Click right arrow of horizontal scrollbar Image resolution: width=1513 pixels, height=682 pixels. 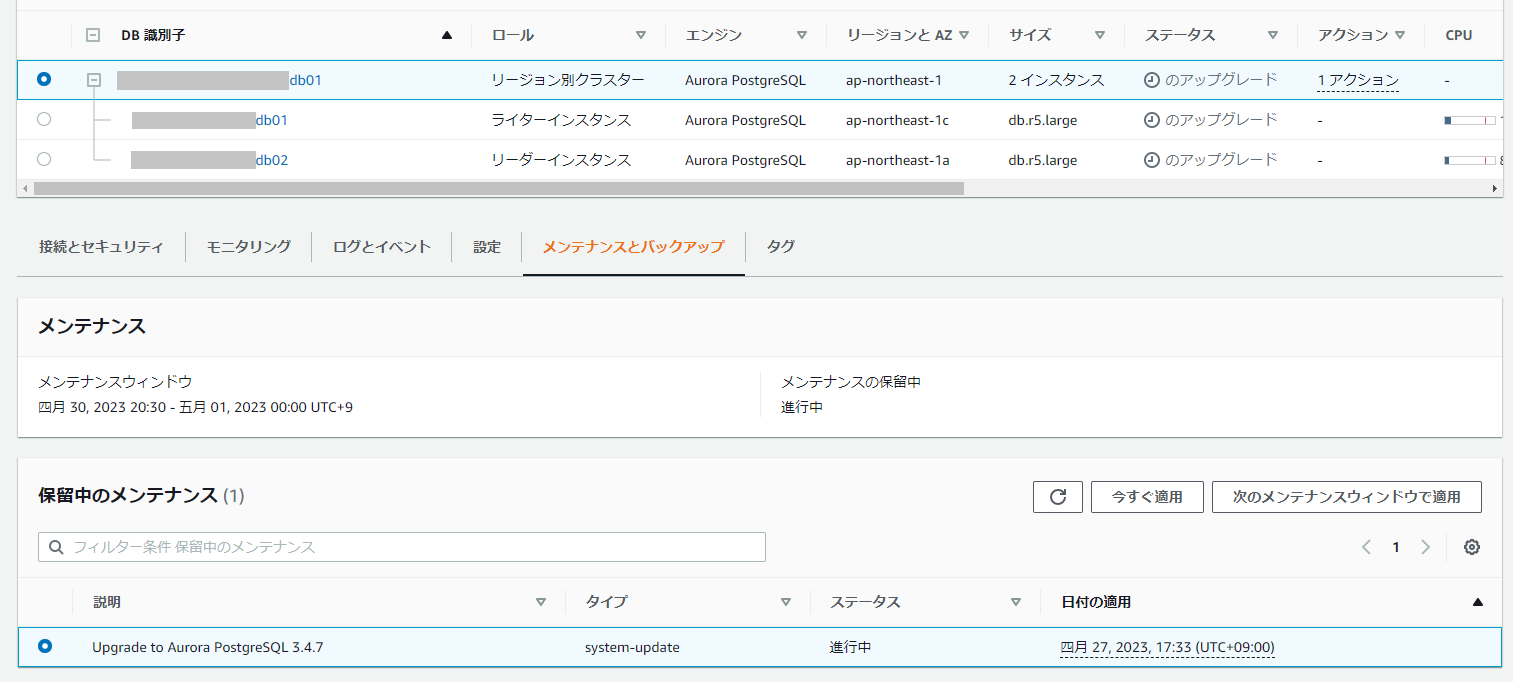pyautogui.click(x=1495, y=188)
